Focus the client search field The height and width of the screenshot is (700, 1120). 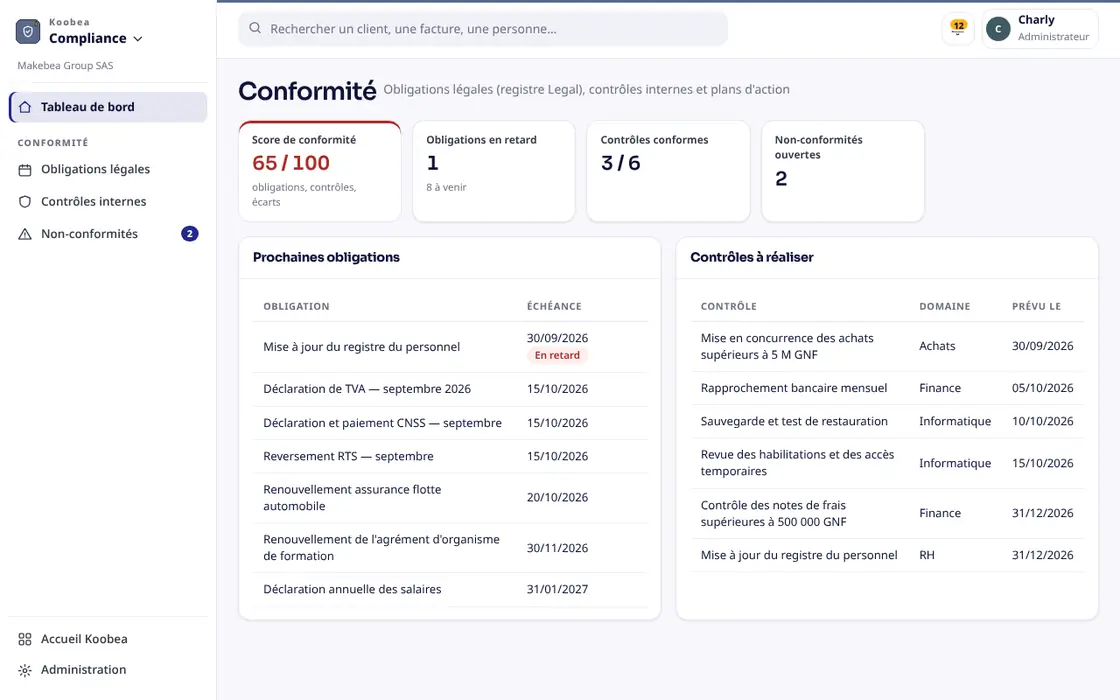(x=483, y=29)
